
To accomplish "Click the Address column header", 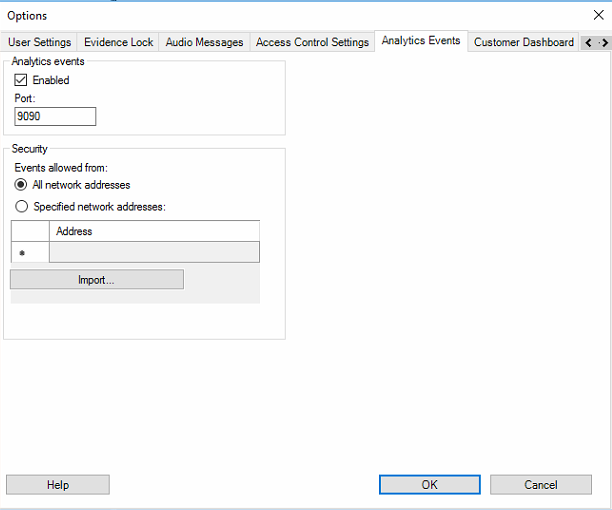I will pos(154,232).
